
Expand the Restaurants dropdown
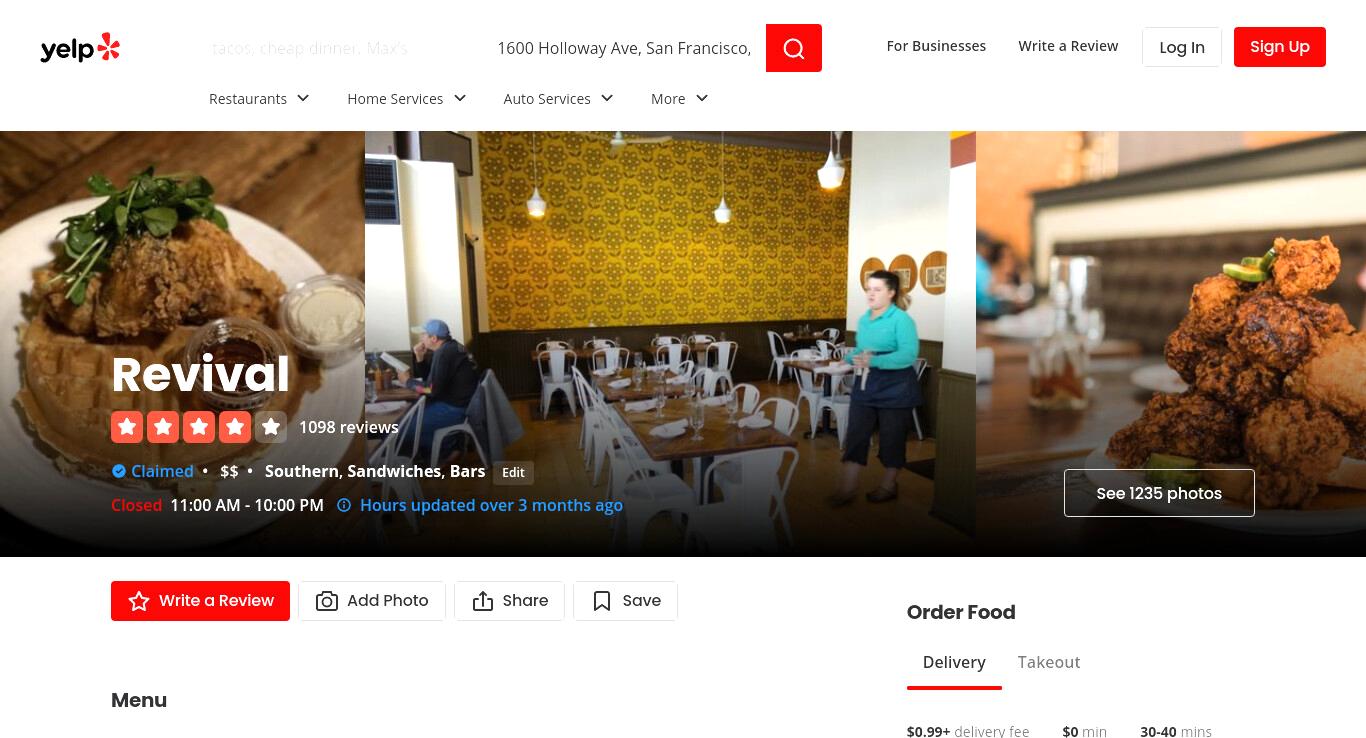[x=260, y=98]
